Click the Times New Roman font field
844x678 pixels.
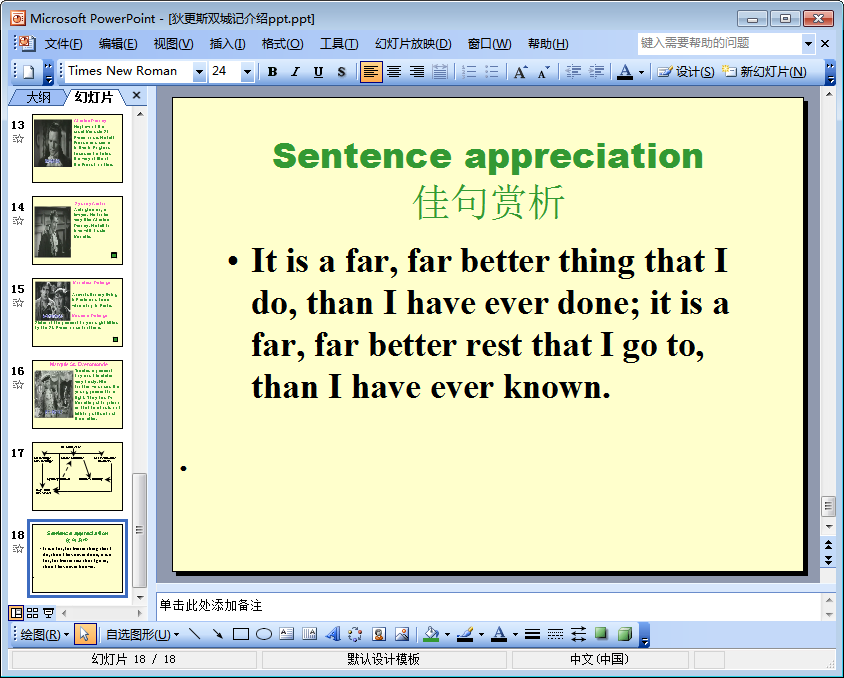pos(130,72)
